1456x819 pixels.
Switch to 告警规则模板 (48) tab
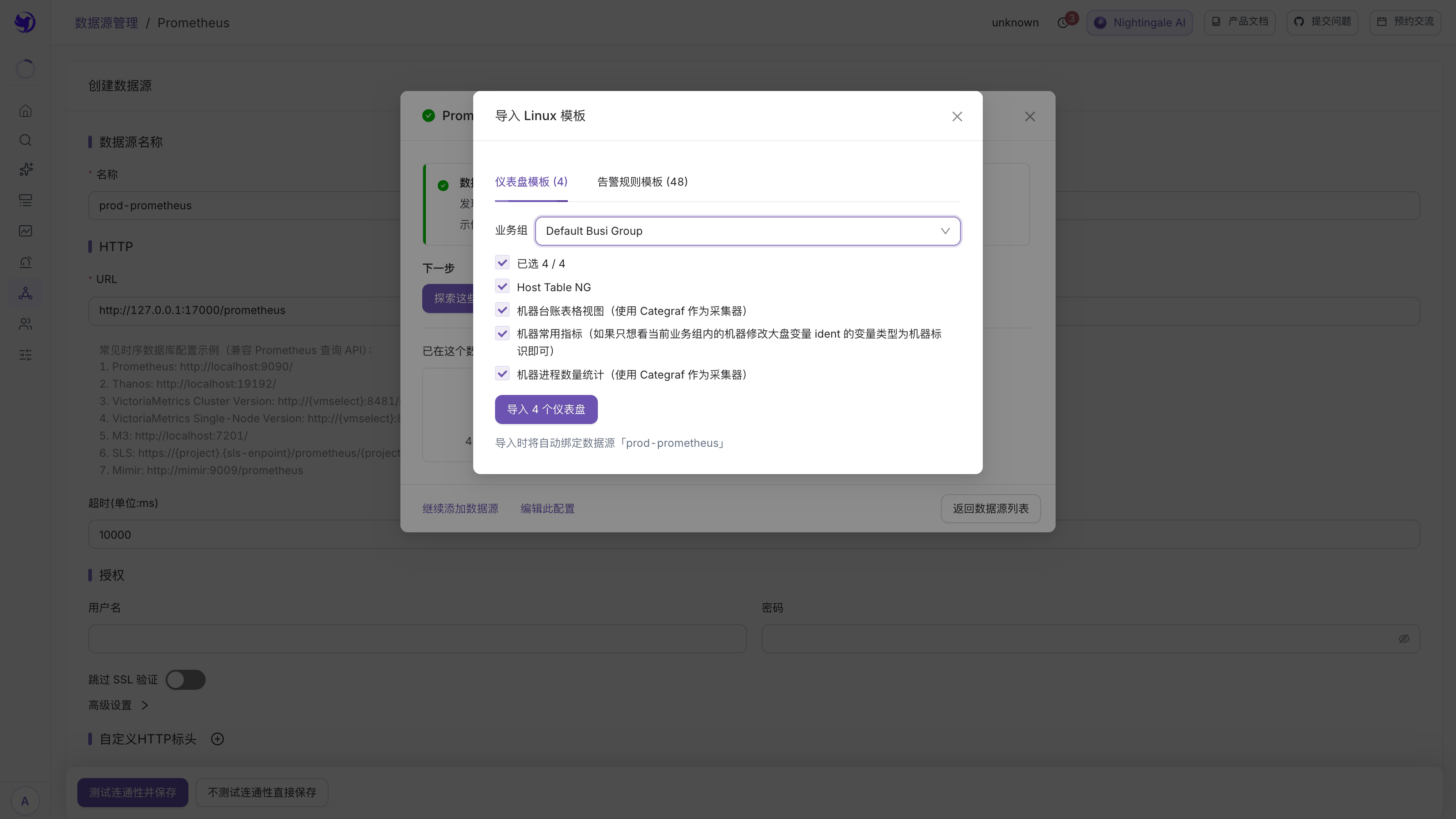642,182
